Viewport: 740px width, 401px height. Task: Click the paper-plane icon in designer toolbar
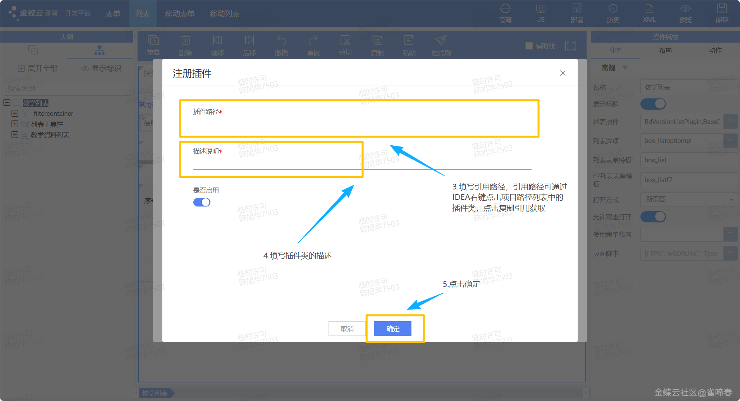(x=439, y=46)
